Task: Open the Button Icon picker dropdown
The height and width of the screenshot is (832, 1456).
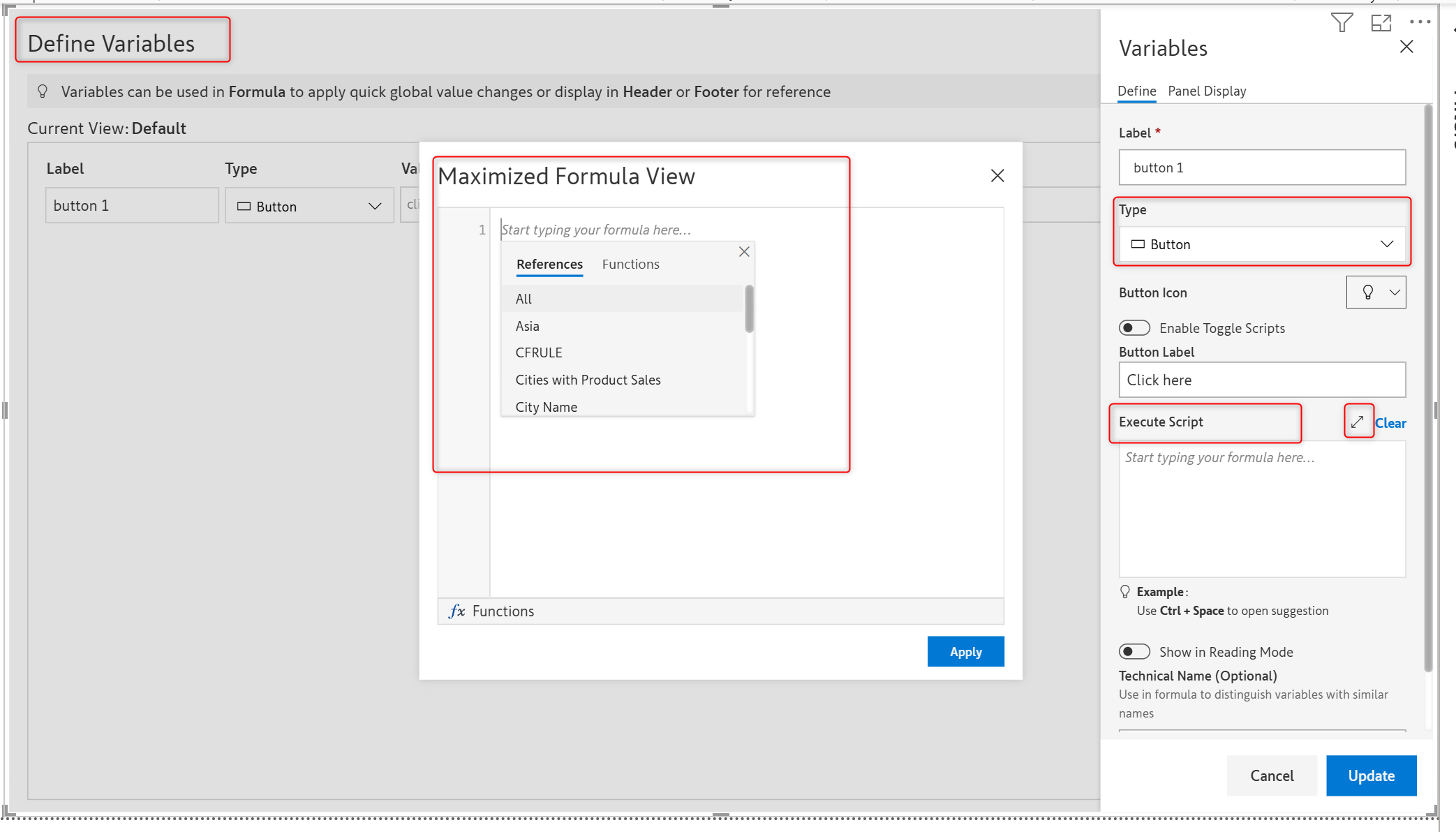Action: coord(1376,292)
